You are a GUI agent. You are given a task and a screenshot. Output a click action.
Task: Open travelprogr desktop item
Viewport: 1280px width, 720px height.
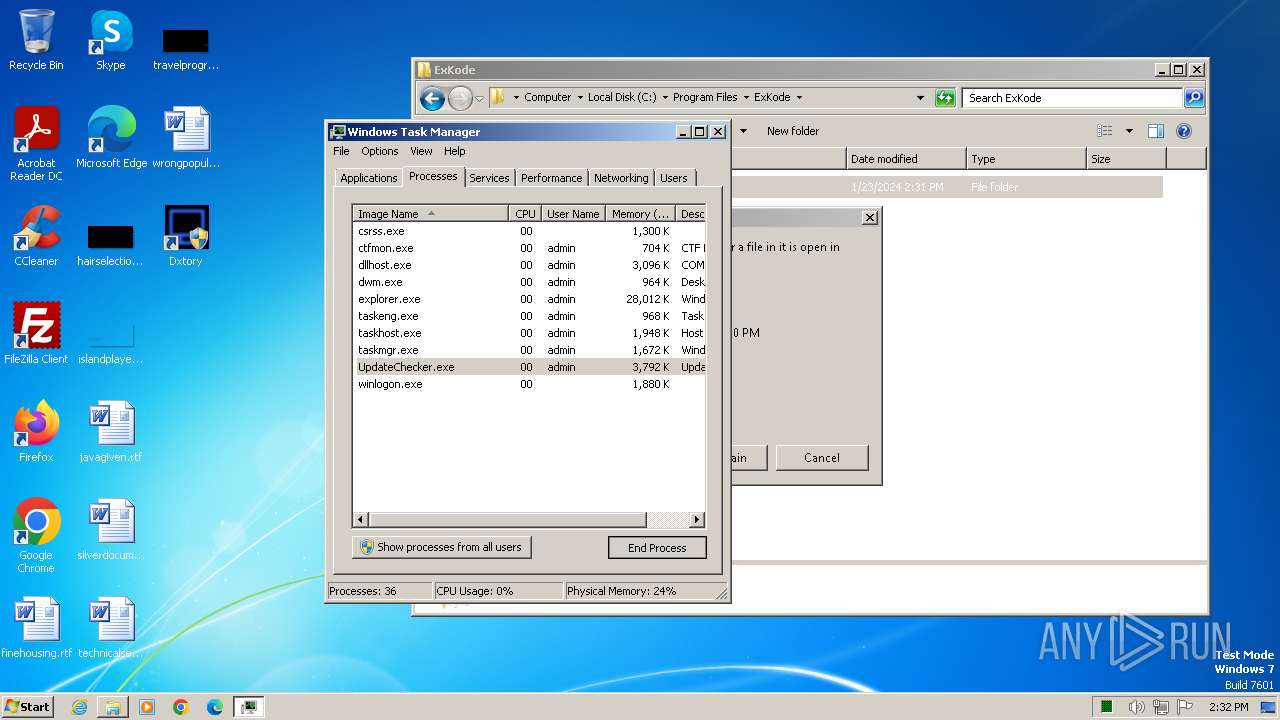click(186, 48)
